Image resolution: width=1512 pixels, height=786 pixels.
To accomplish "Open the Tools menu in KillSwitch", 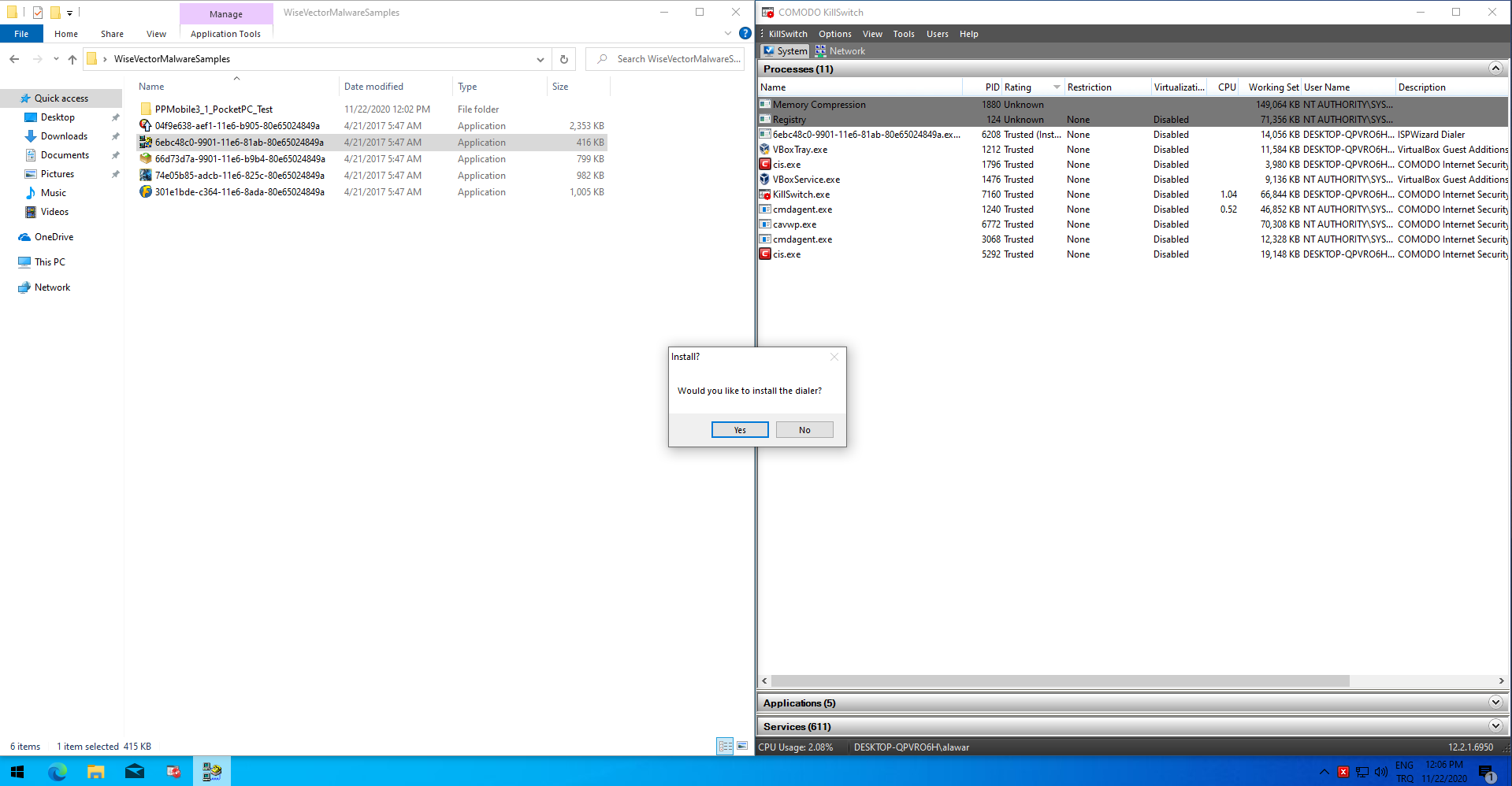I will pyautogui.click(x=904, y=34).
